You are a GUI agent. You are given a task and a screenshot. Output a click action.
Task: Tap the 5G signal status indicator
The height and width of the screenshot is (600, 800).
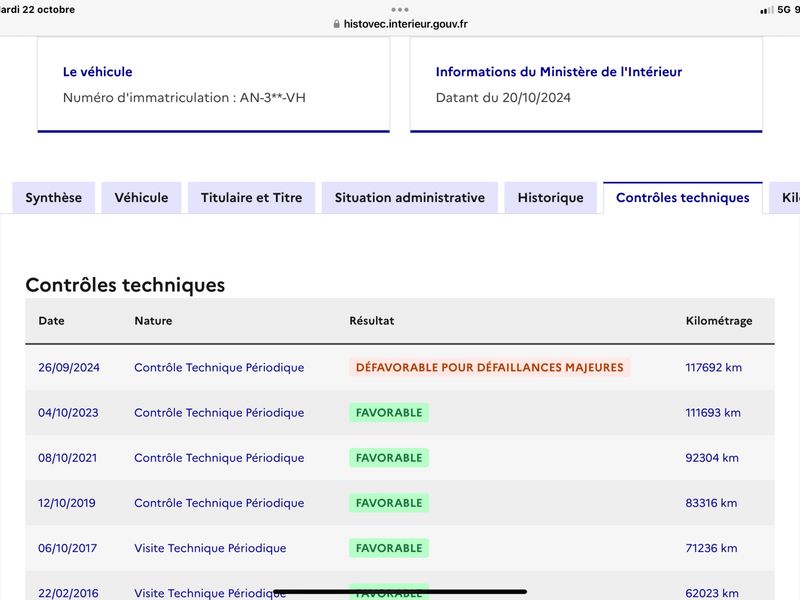(x=783, y=10)
